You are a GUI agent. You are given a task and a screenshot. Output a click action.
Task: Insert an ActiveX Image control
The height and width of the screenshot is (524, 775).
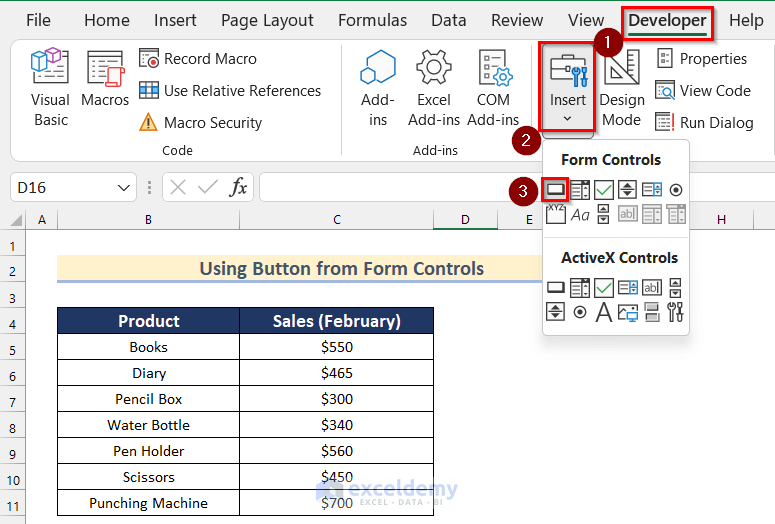click(x=628, y=312)
